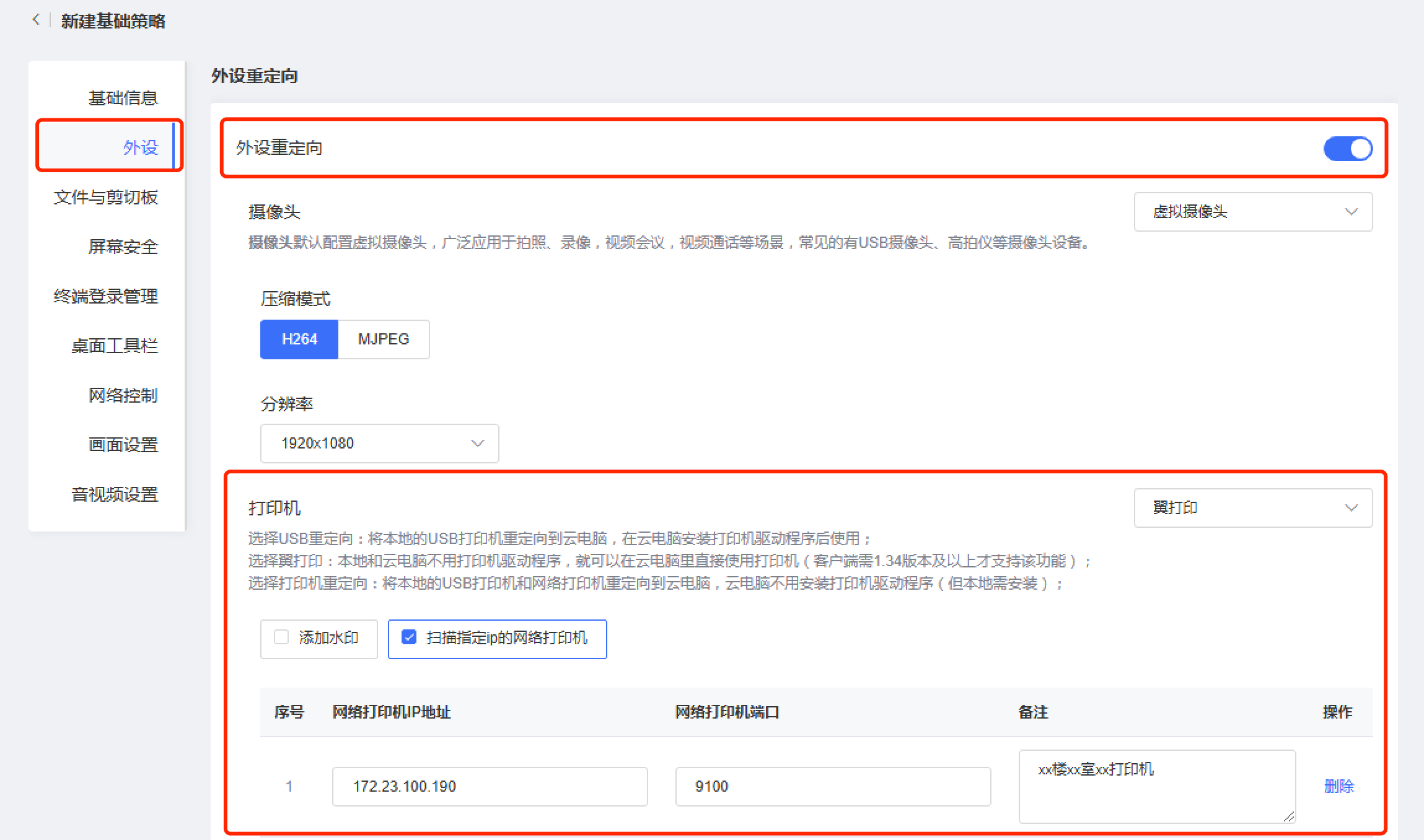Toggle the 外设重定向 switch
The image size is (1424, 840).
pyautogui.click(x=1347, y=149)
